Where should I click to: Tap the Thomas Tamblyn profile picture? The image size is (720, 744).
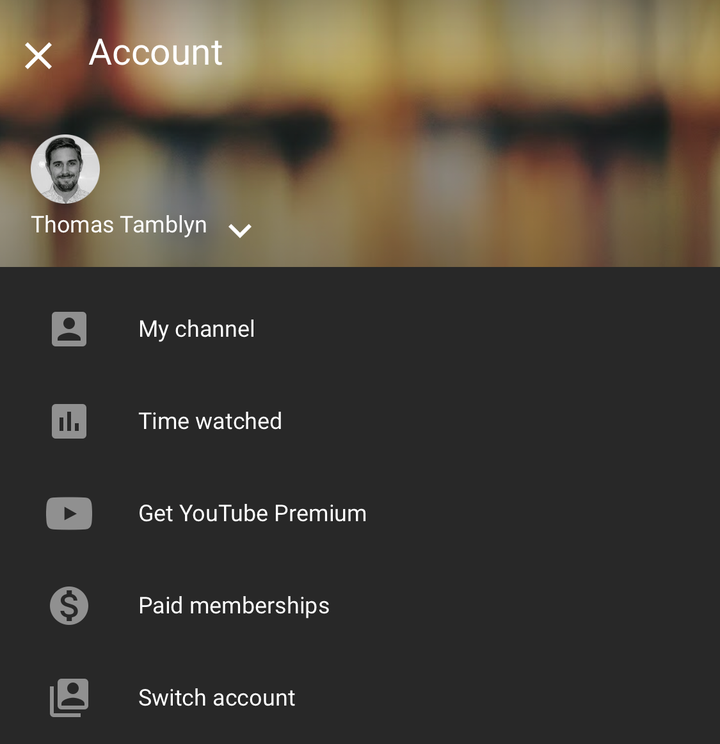point(65,169)
